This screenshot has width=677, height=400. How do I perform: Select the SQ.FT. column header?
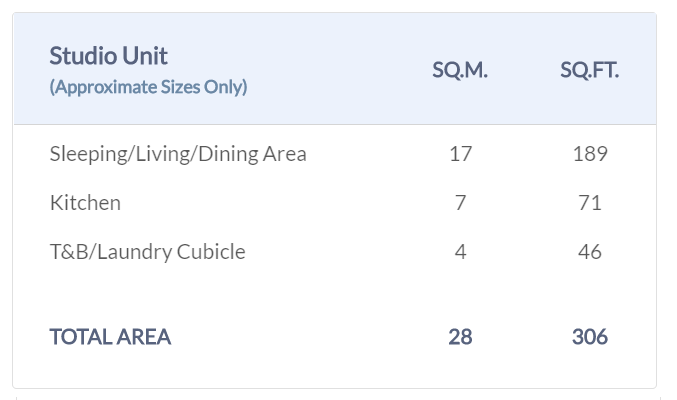(x=589, y=71)
